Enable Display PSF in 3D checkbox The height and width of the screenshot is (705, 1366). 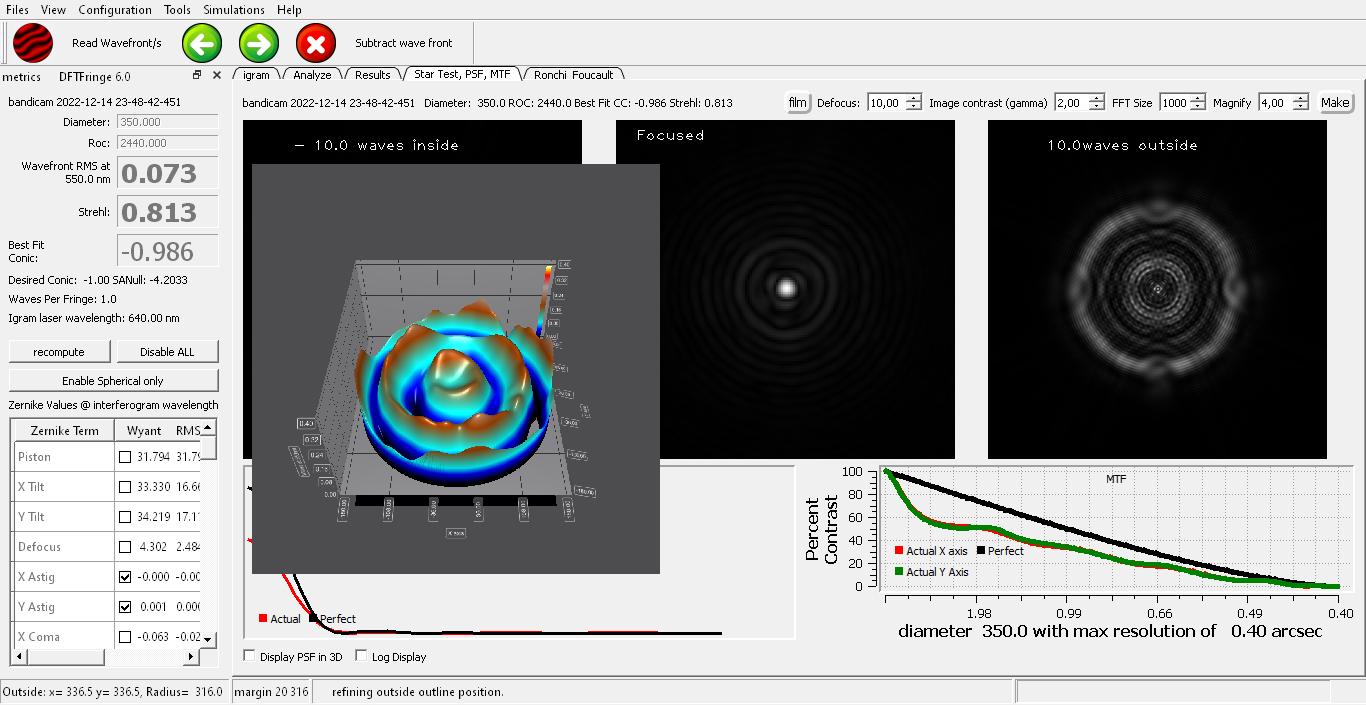(250, 657)
